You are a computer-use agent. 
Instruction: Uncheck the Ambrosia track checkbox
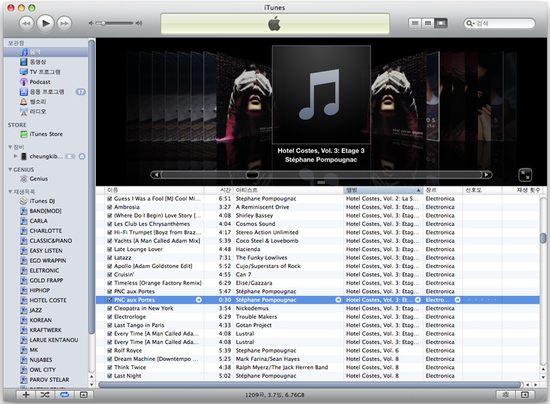(x=109, y=207)
